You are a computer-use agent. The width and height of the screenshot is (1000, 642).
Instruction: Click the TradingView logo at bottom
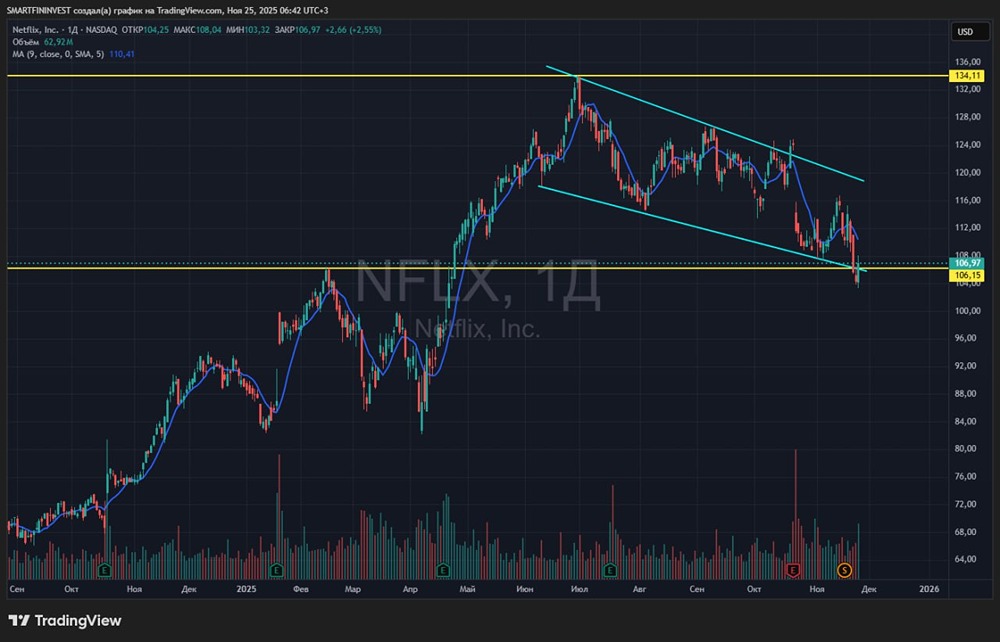pyautogui.click(x=64, y=620)
